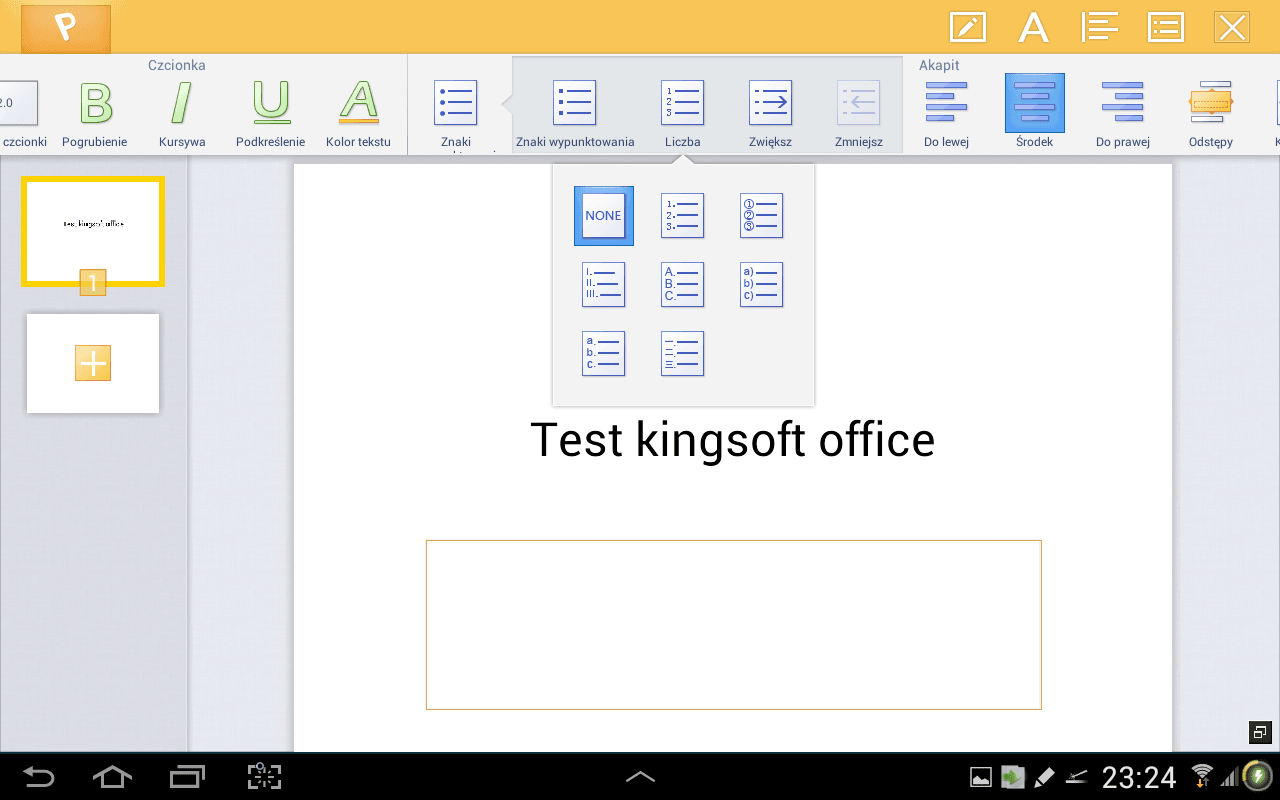Screen dimensions: 1280x800
Task: Expand the bottom bar up chevron
Action: click(640, 776)
